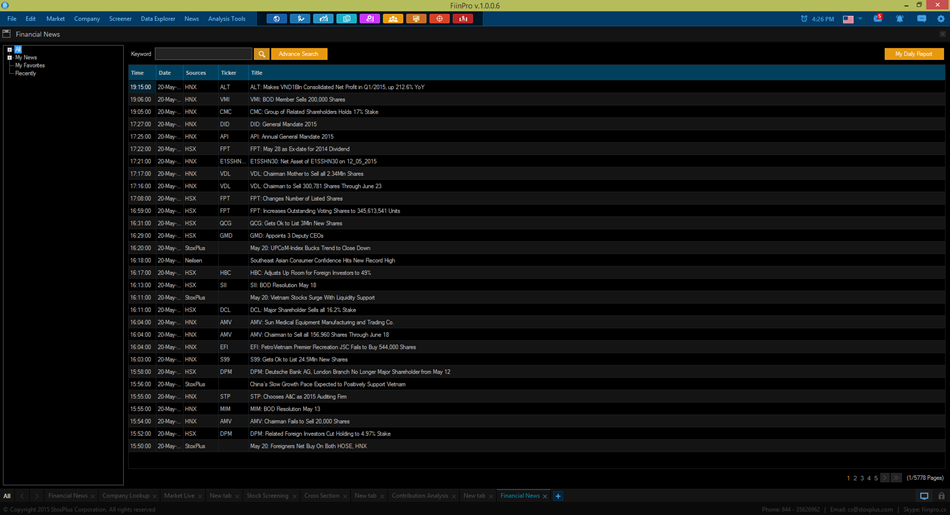
Task: Open the globe market overview toolbar icon
Action: click(276, 19)
